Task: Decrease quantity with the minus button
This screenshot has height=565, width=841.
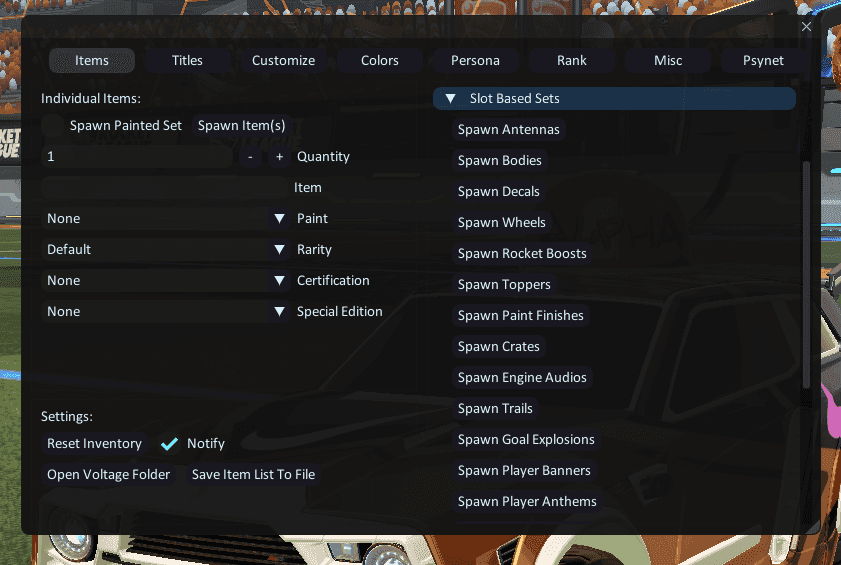Action: click(250, 157)
